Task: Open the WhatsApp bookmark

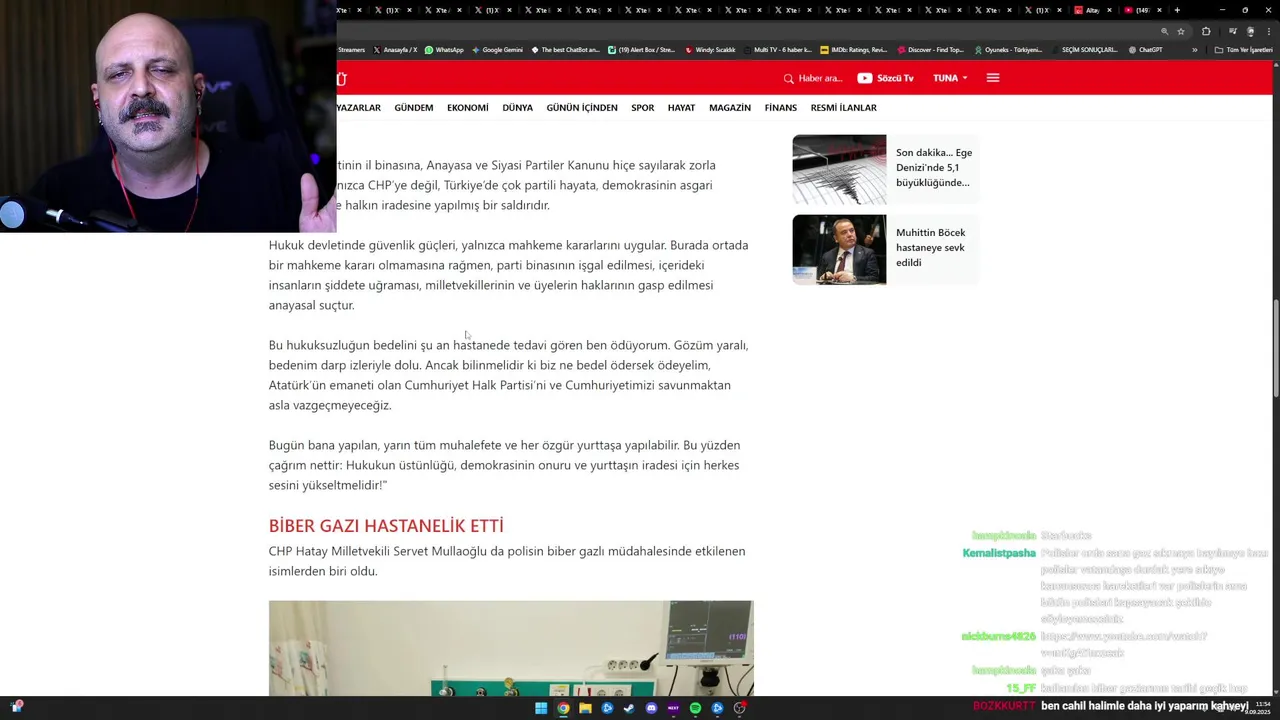Action: pyautogui.click(x=444, y=50)
